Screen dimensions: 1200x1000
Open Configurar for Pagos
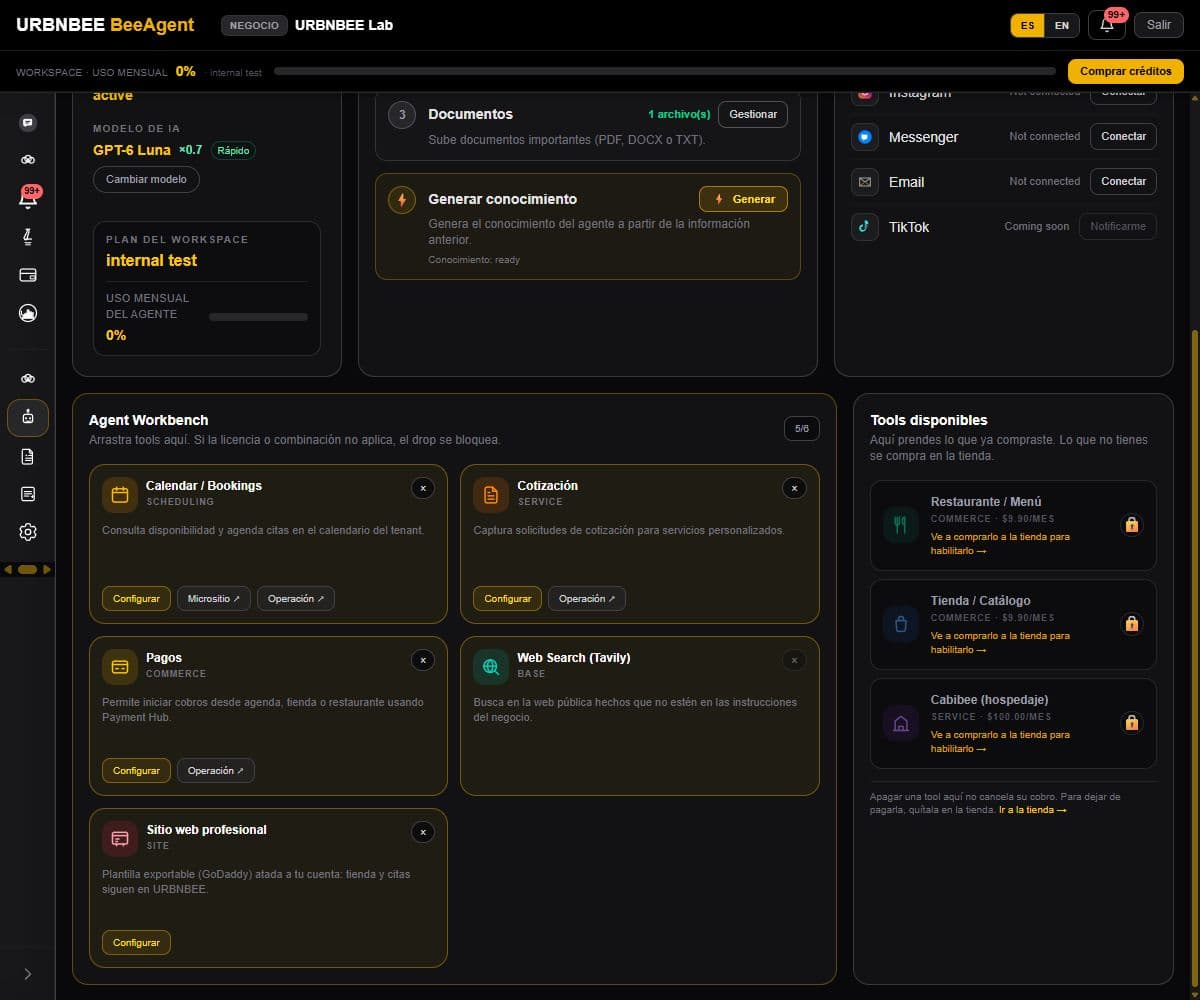click(x=136, y=770)
